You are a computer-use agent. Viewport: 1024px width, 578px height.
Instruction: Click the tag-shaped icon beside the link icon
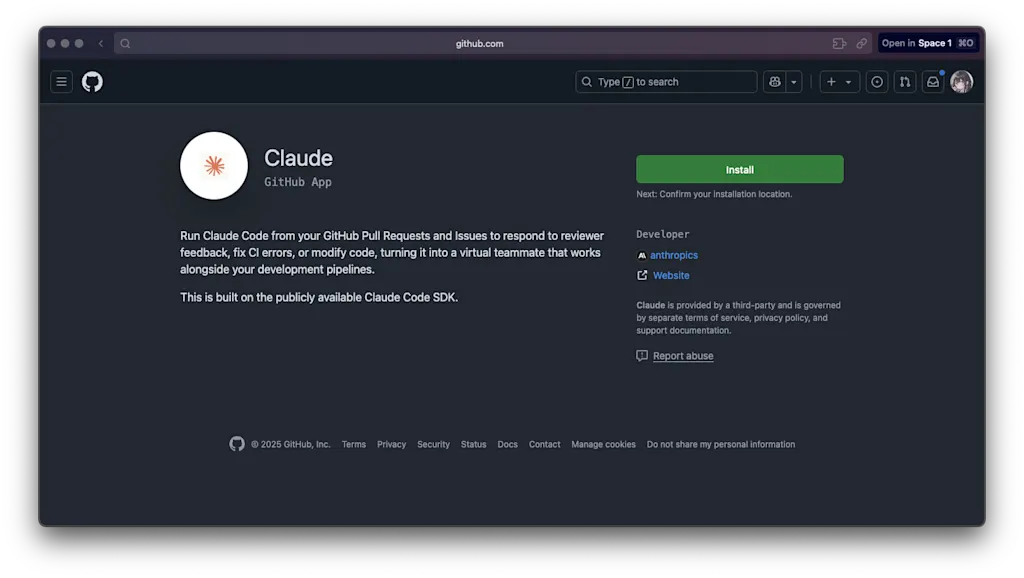839,44
